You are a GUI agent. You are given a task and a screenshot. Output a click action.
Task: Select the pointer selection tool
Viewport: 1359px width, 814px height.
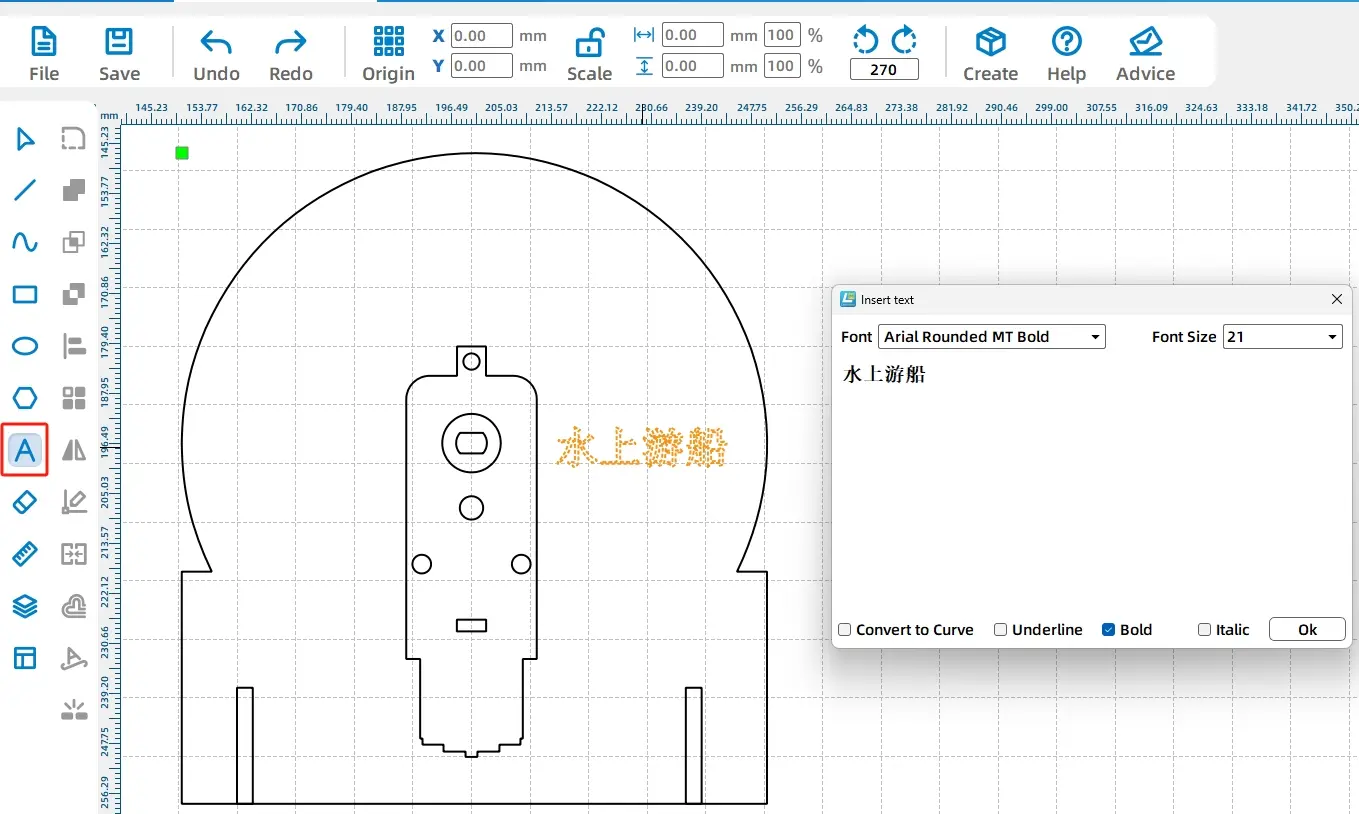25,139
